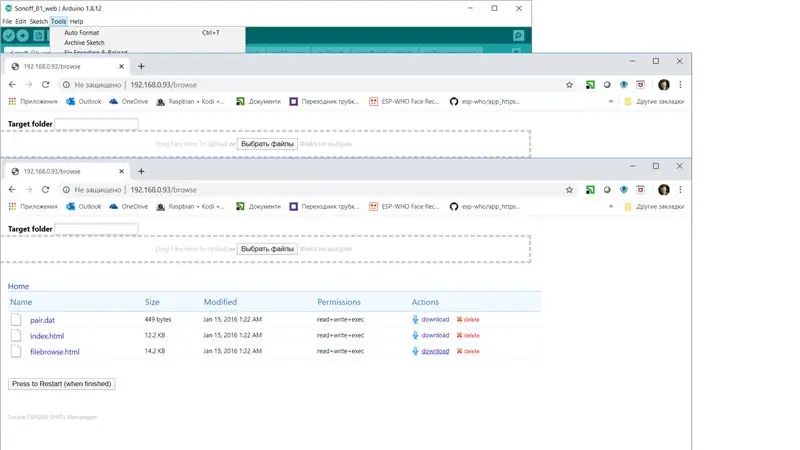This screenshot has height=450, width=800.
Task: Click the filebrowse.html file icon
Action: 16,352
